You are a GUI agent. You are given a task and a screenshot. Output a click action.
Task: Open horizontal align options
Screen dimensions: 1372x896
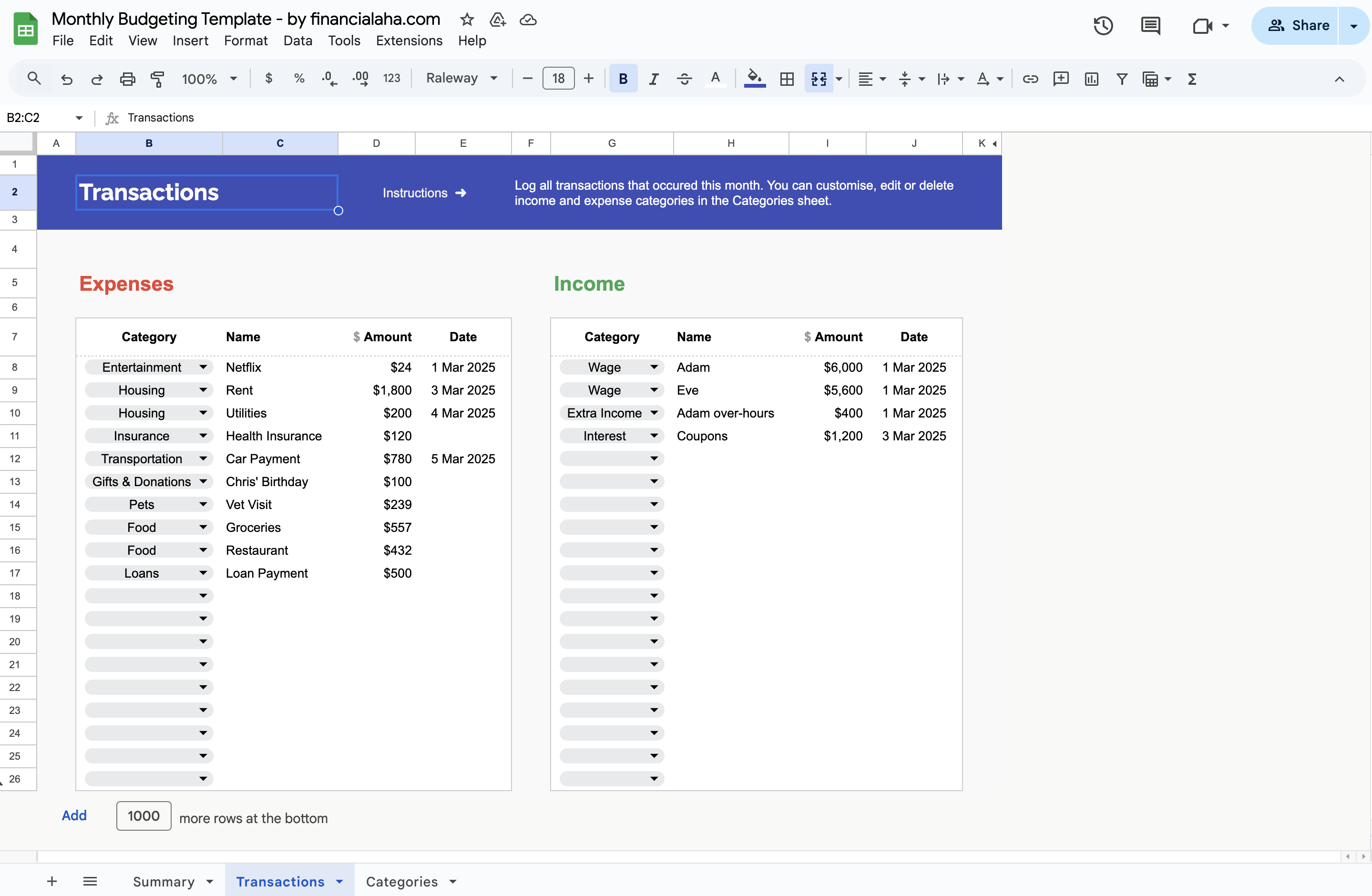pyautogui.click(x=871, y=78)
